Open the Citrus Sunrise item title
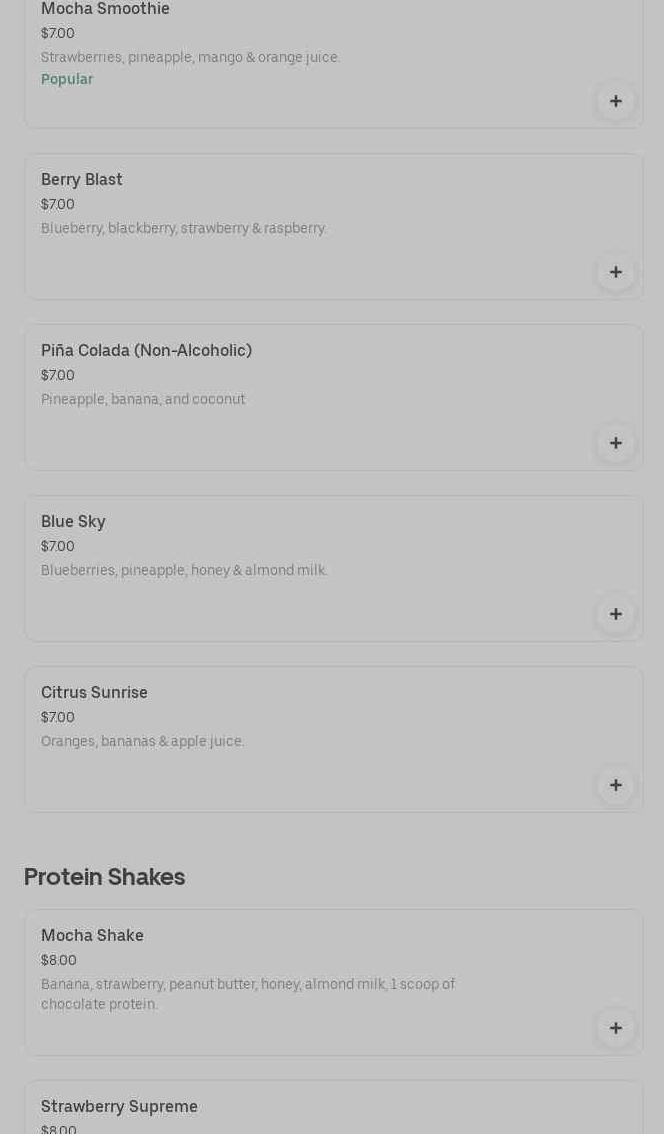The height and width of the screenshot is (1134, 664). 94,693
